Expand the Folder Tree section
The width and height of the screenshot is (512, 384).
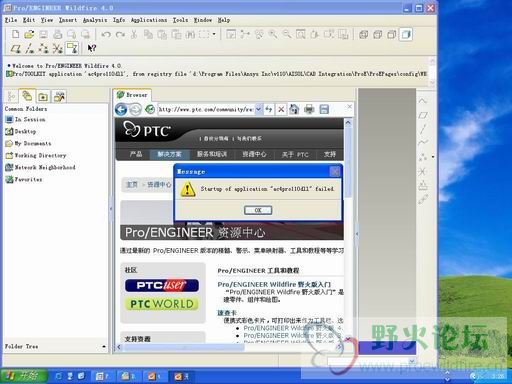(104, 347)
